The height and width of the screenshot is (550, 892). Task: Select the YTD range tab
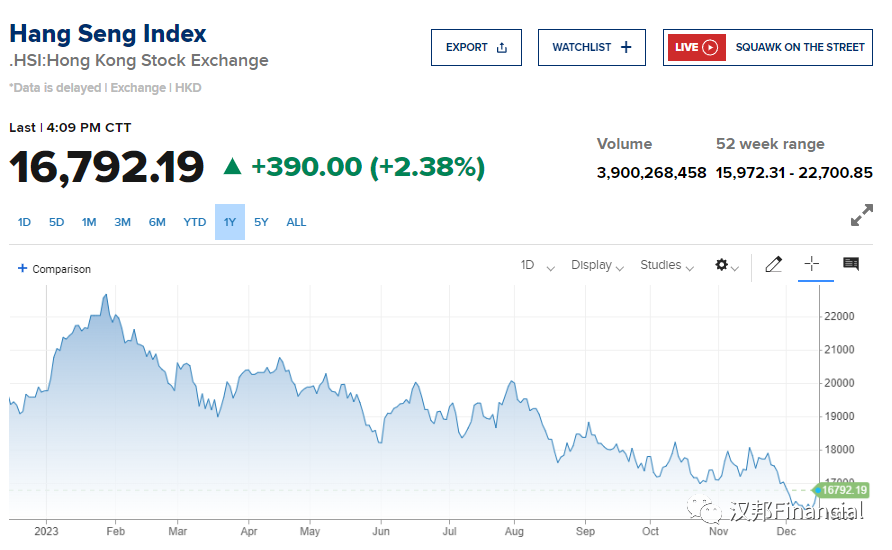[x=195, y=222]
